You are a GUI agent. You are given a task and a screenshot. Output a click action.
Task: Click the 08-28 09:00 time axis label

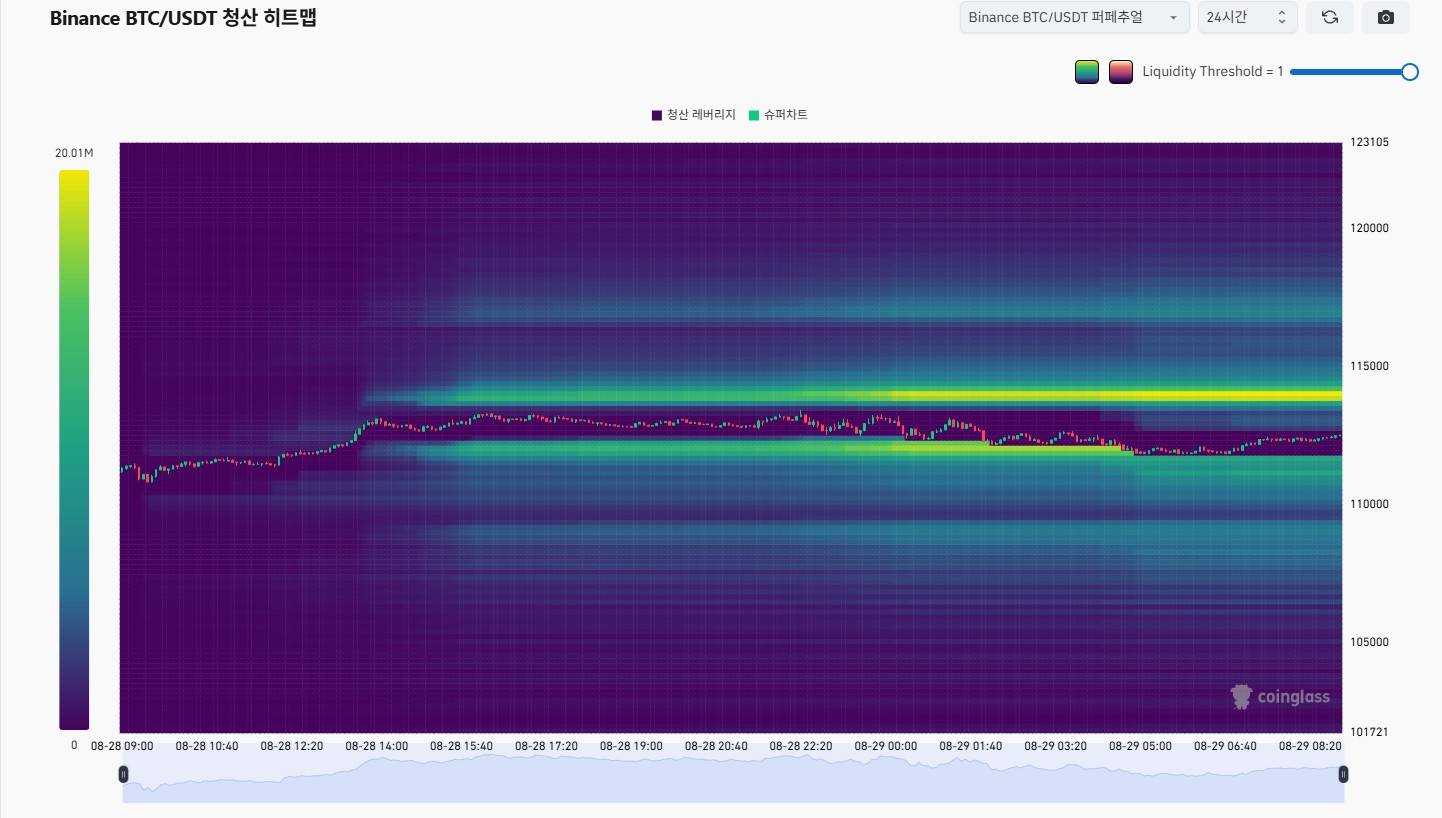pos(121,746)
